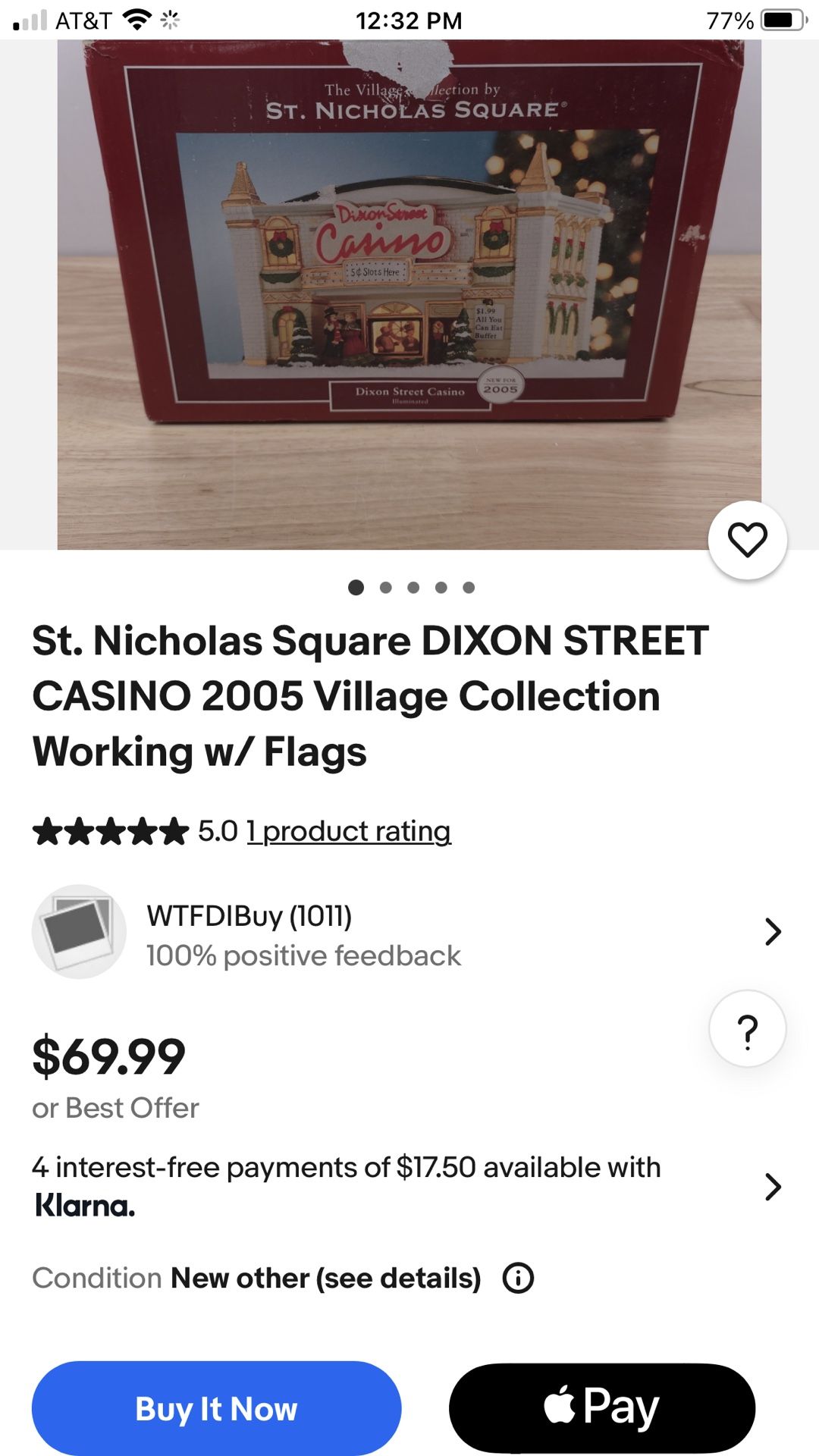Viewport: 819px width, 1456px height.
Task: Open the Dixon Street Casino product photo
Action: pos(409,294)
